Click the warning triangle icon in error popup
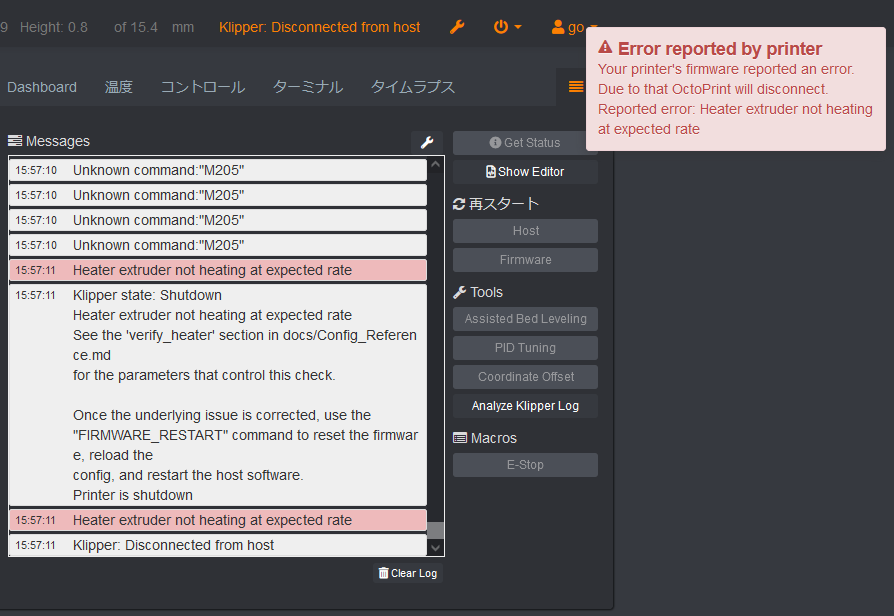This screenshot has width=894, height=616. 605,47
